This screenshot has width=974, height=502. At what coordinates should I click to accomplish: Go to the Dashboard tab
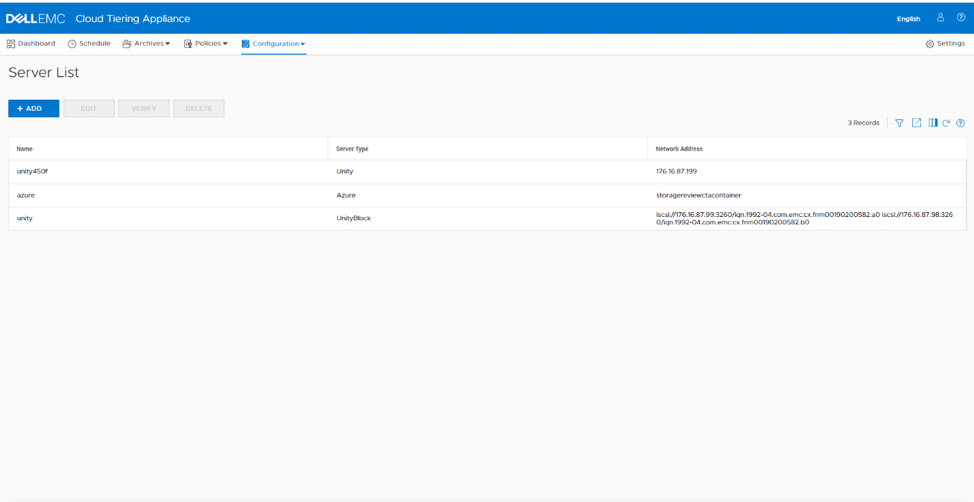click(x=30, y=43)
